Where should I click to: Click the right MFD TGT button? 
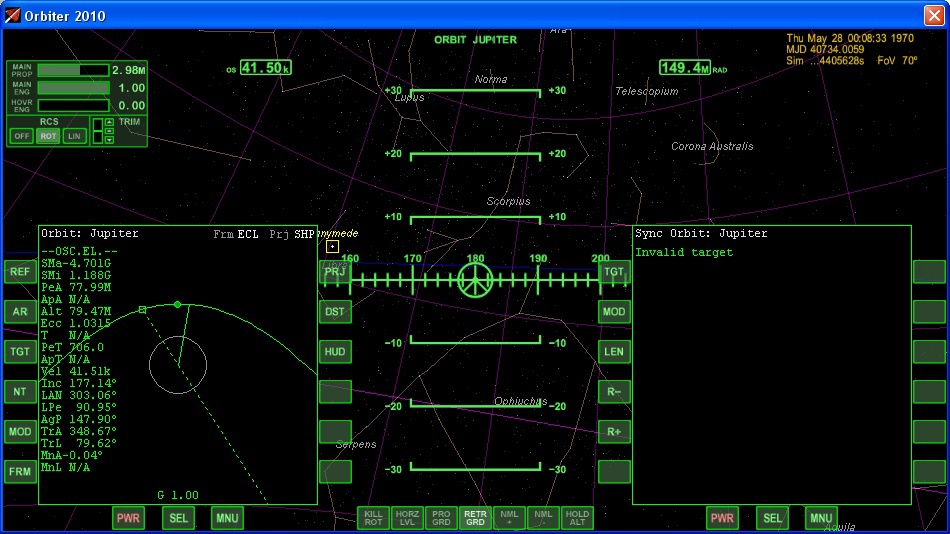[614, 272]
